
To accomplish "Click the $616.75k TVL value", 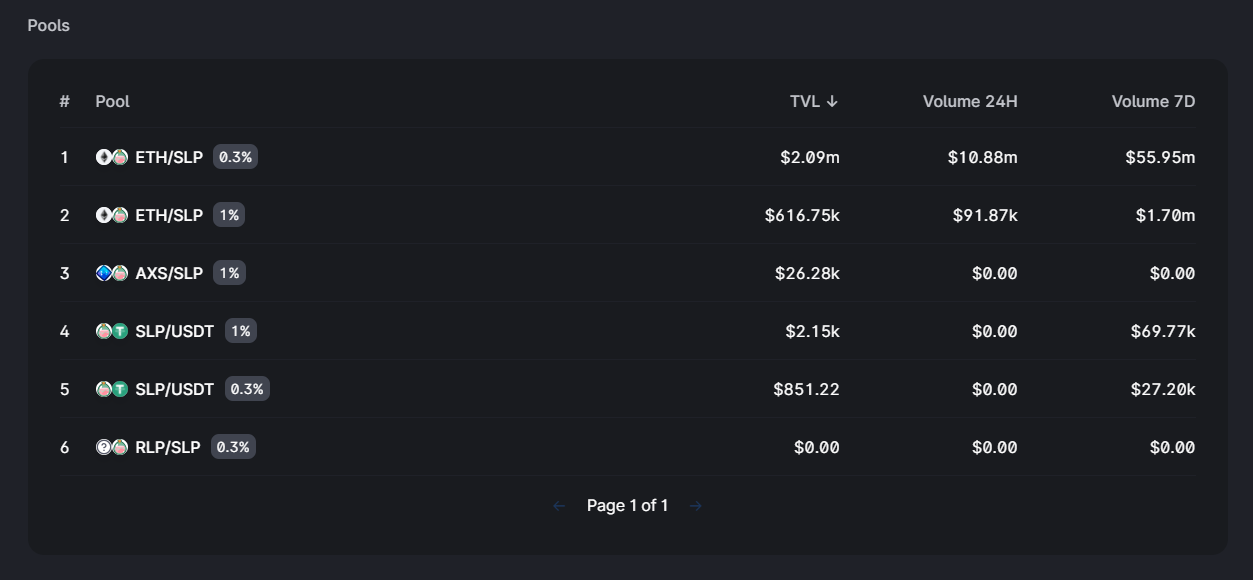I will pos(802,215).
